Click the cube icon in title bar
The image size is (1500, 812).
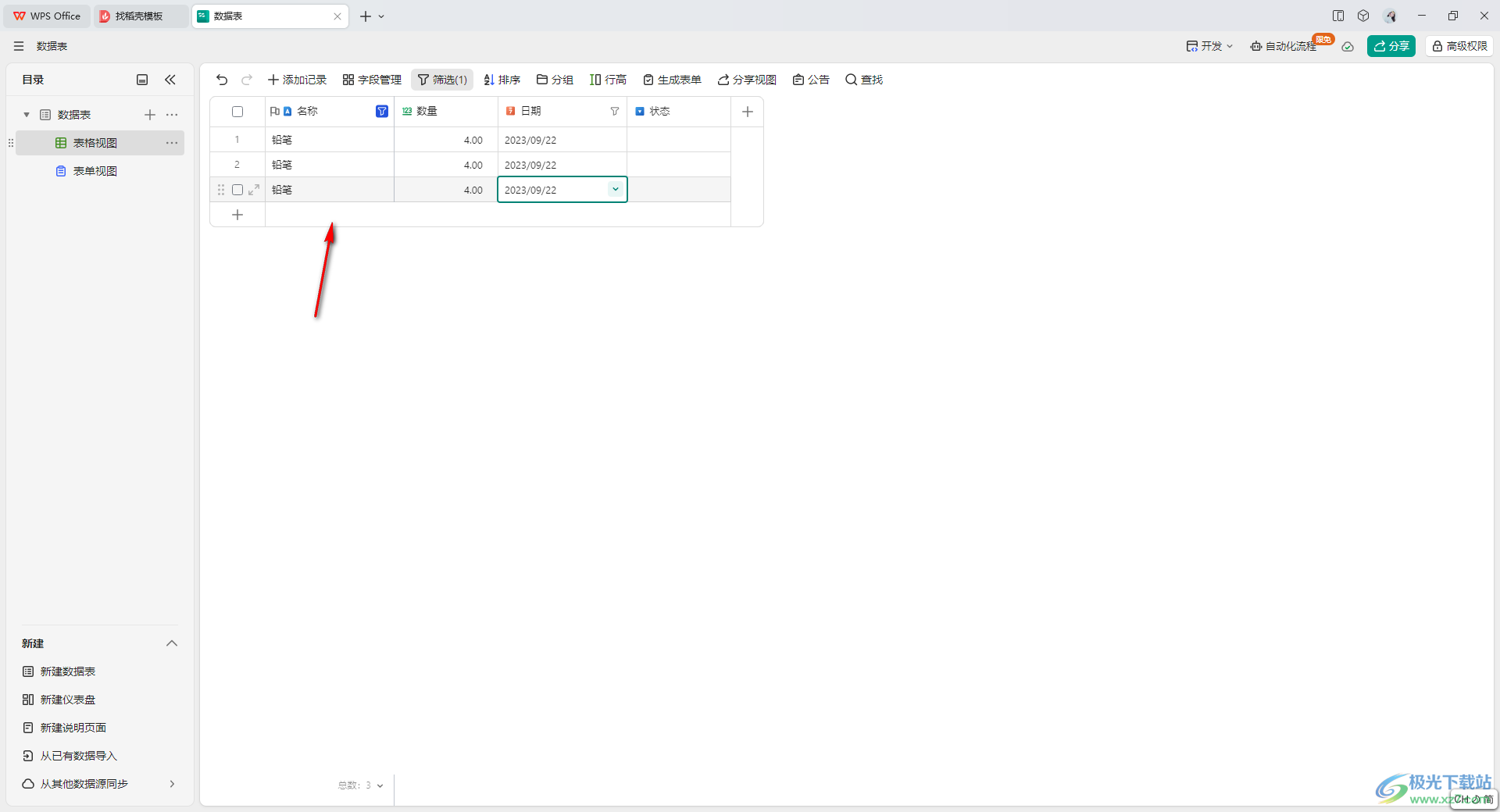pos(1363,16)
